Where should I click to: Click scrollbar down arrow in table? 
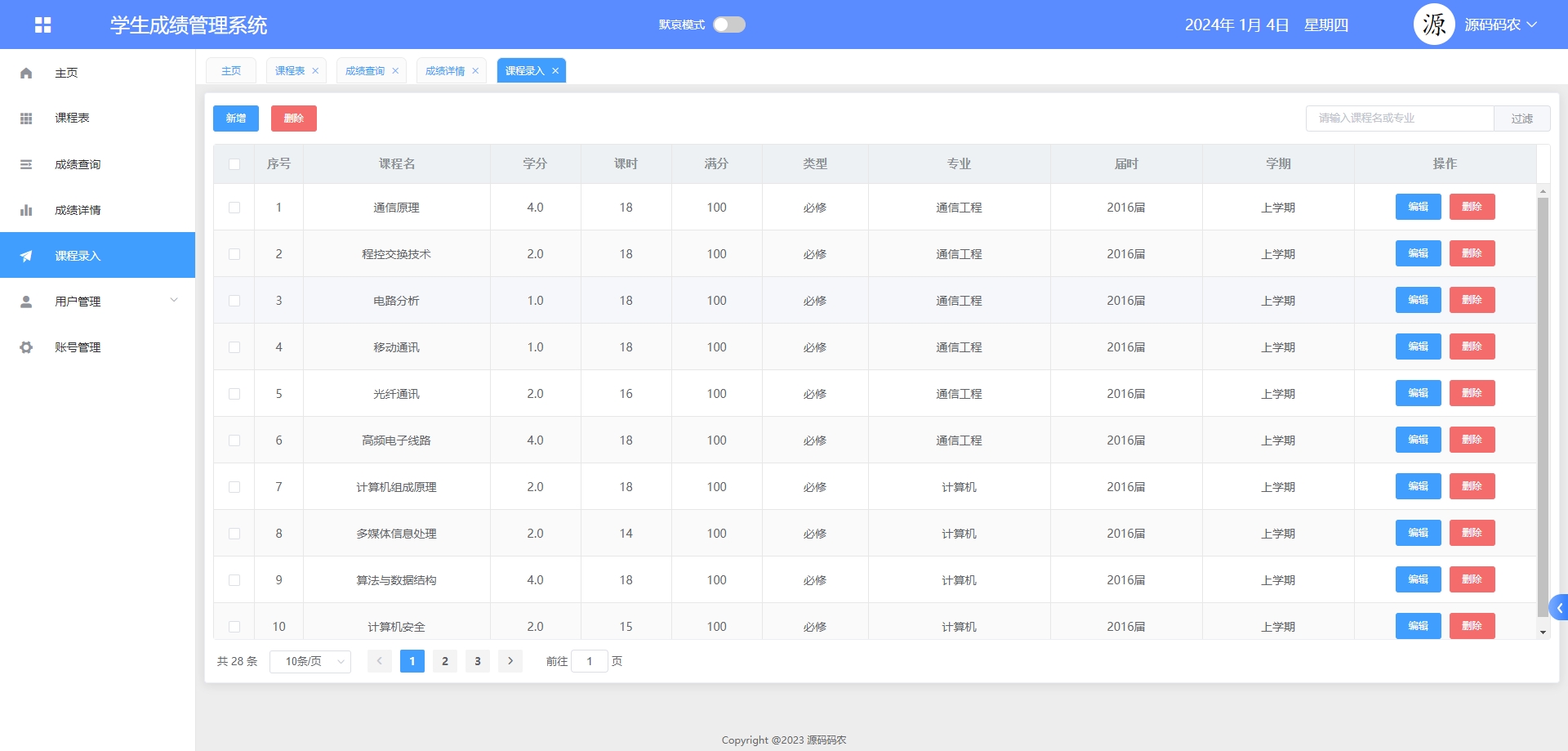(1543, 633)
